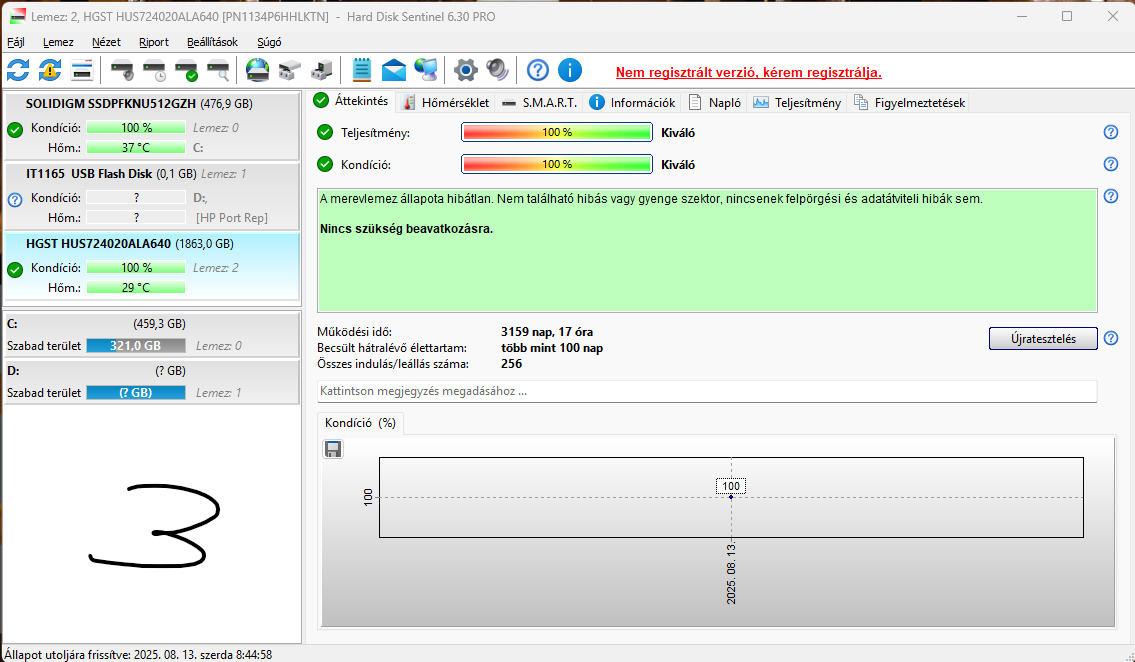Click help icon next to Teljesítmény bar
Image resolution: width=1135 pixels, height=662 pixels.
pos(1110,132)
